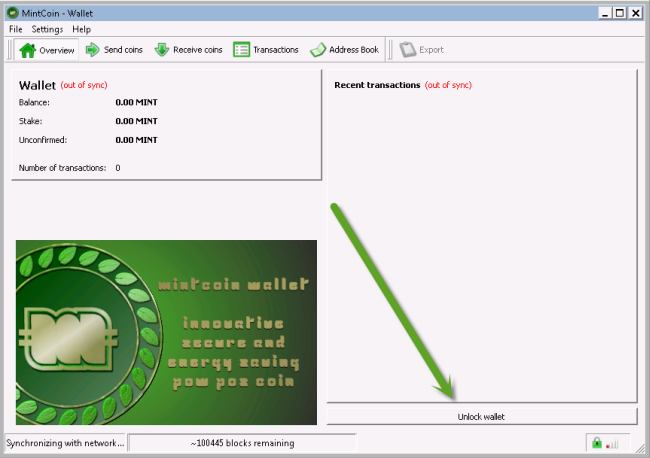Open the File menu

(16, 29)
